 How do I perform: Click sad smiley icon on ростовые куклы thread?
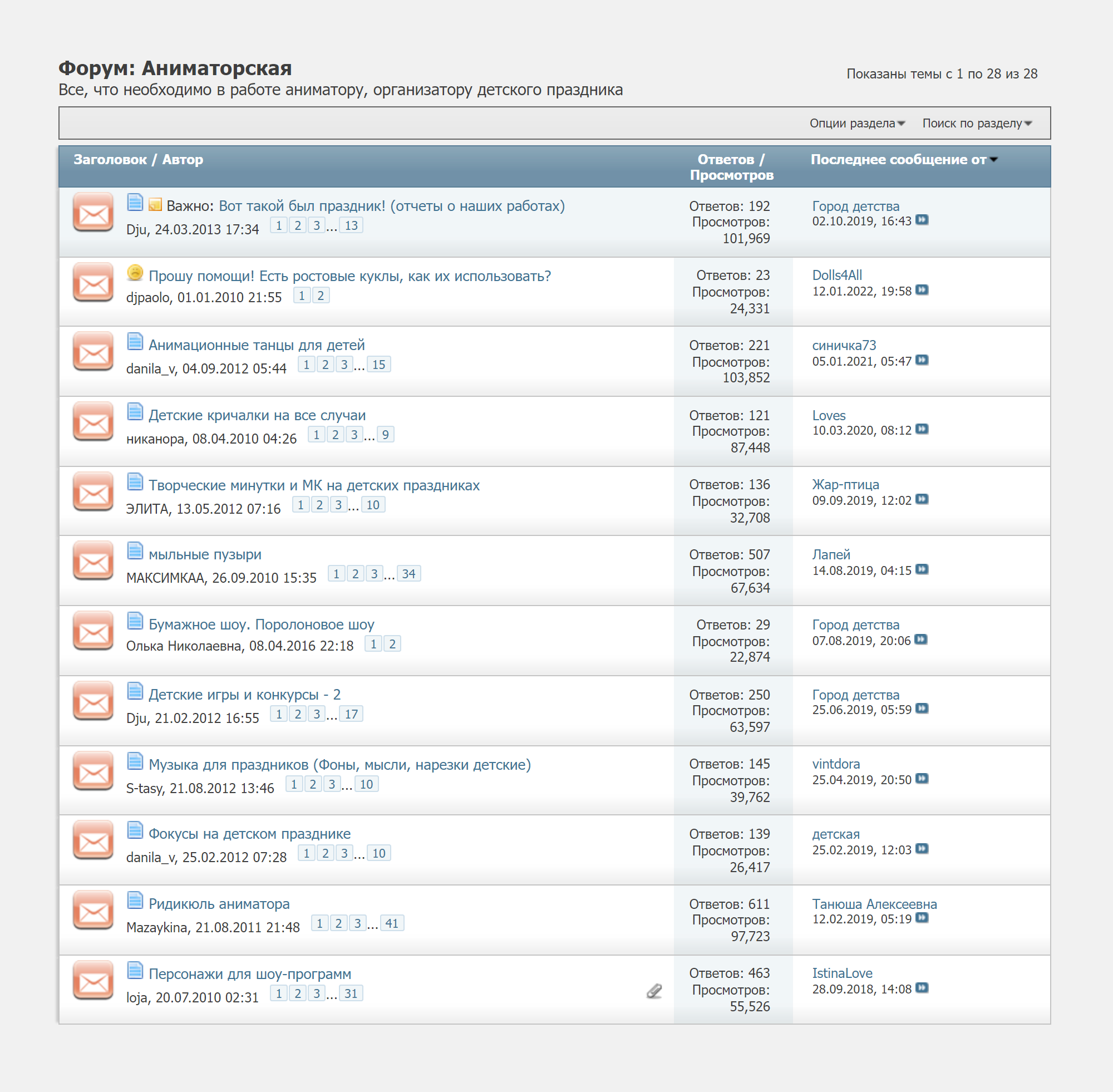(135, 272)
